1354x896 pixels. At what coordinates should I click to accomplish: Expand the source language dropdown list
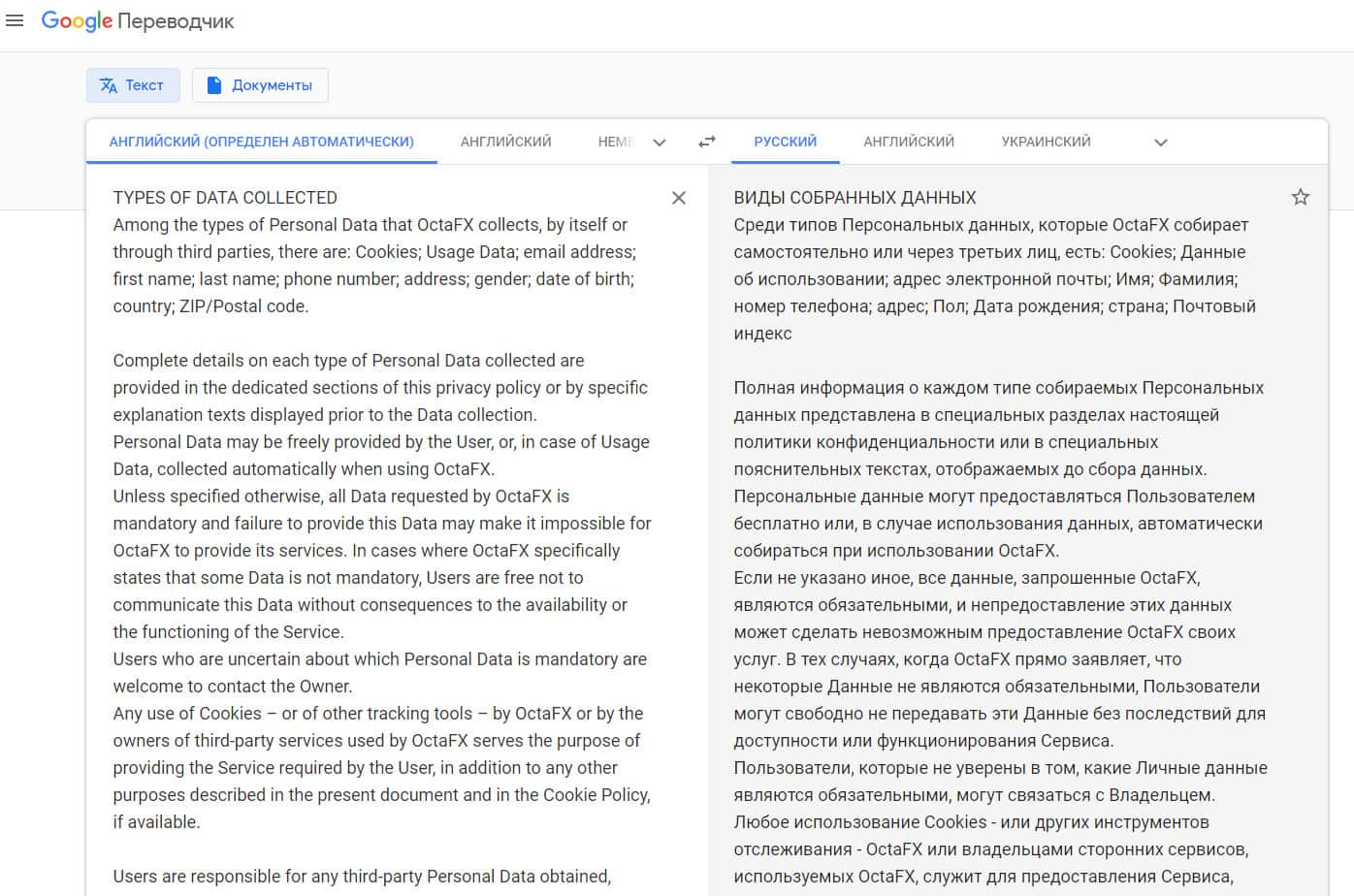point(660,143)
